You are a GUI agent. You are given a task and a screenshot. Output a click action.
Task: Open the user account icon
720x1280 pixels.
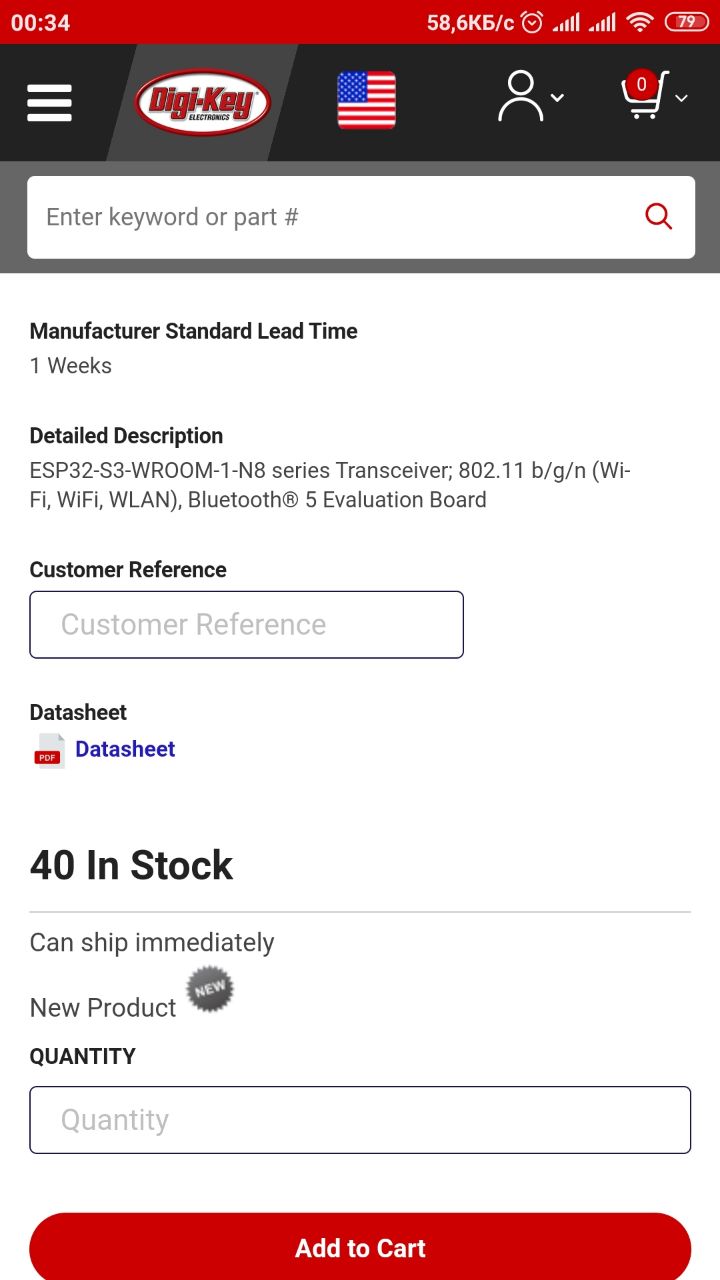(x=521, y=97)
